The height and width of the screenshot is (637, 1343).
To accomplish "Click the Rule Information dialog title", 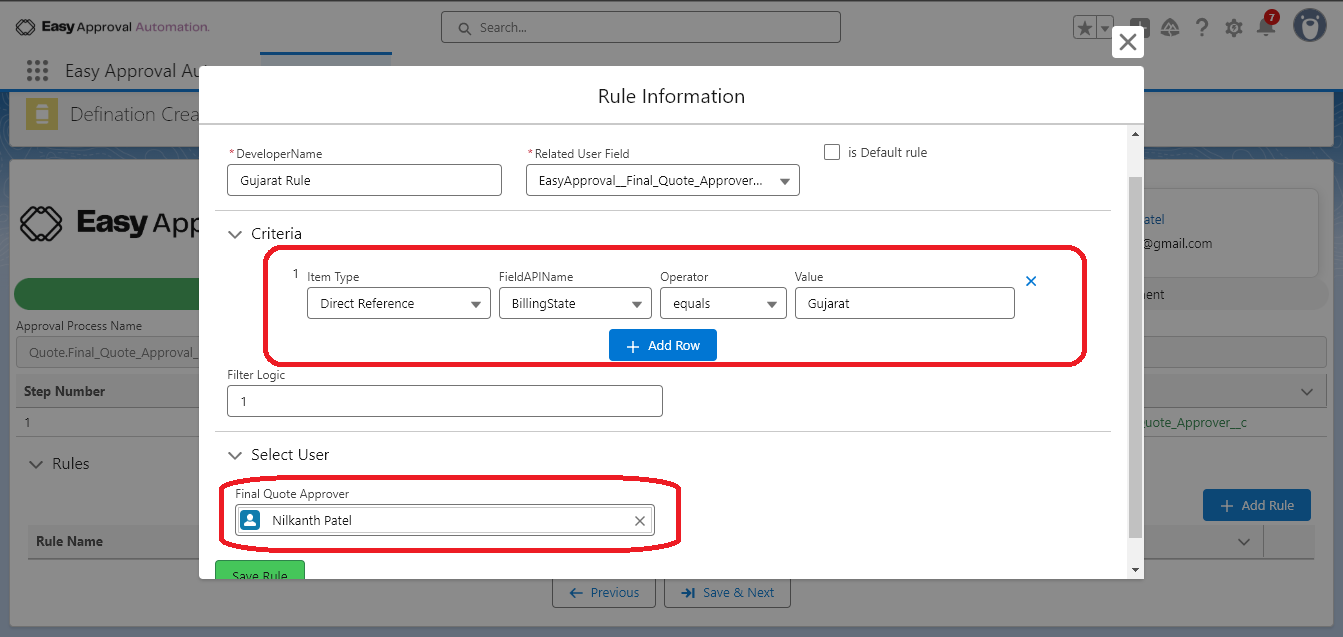I will coord(671,96).
